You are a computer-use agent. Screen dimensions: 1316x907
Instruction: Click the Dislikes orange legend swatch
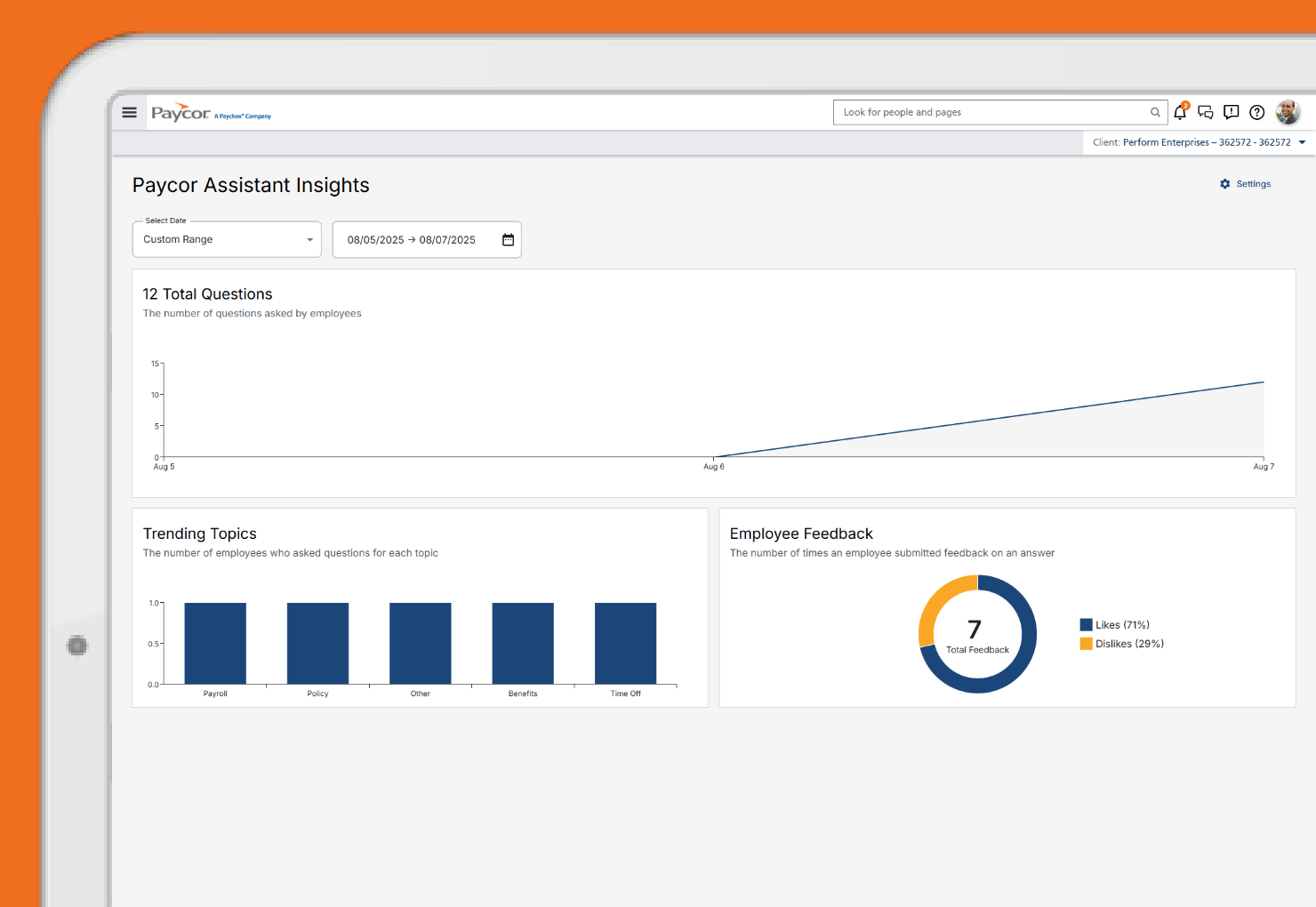coord(1086,644)
